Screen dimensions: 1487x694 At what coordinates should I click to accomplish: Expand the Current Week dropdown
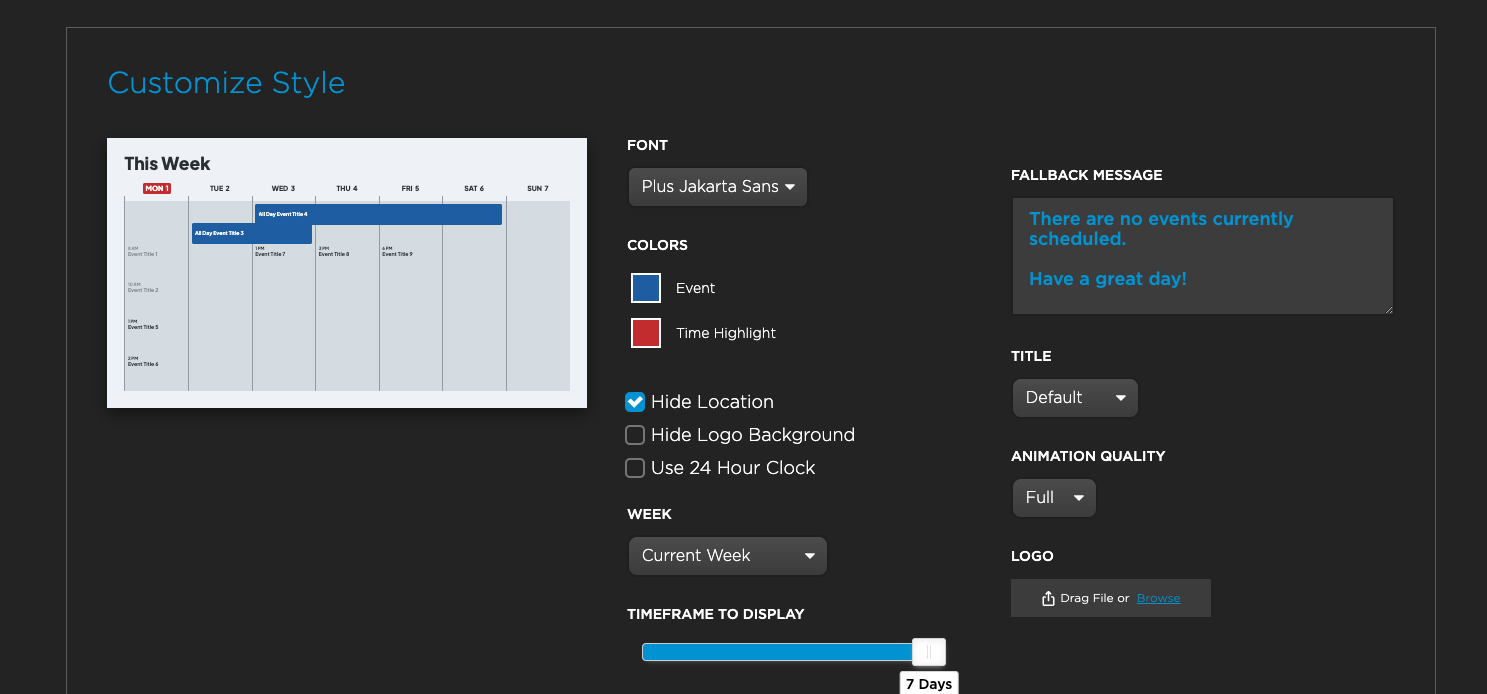727,556
